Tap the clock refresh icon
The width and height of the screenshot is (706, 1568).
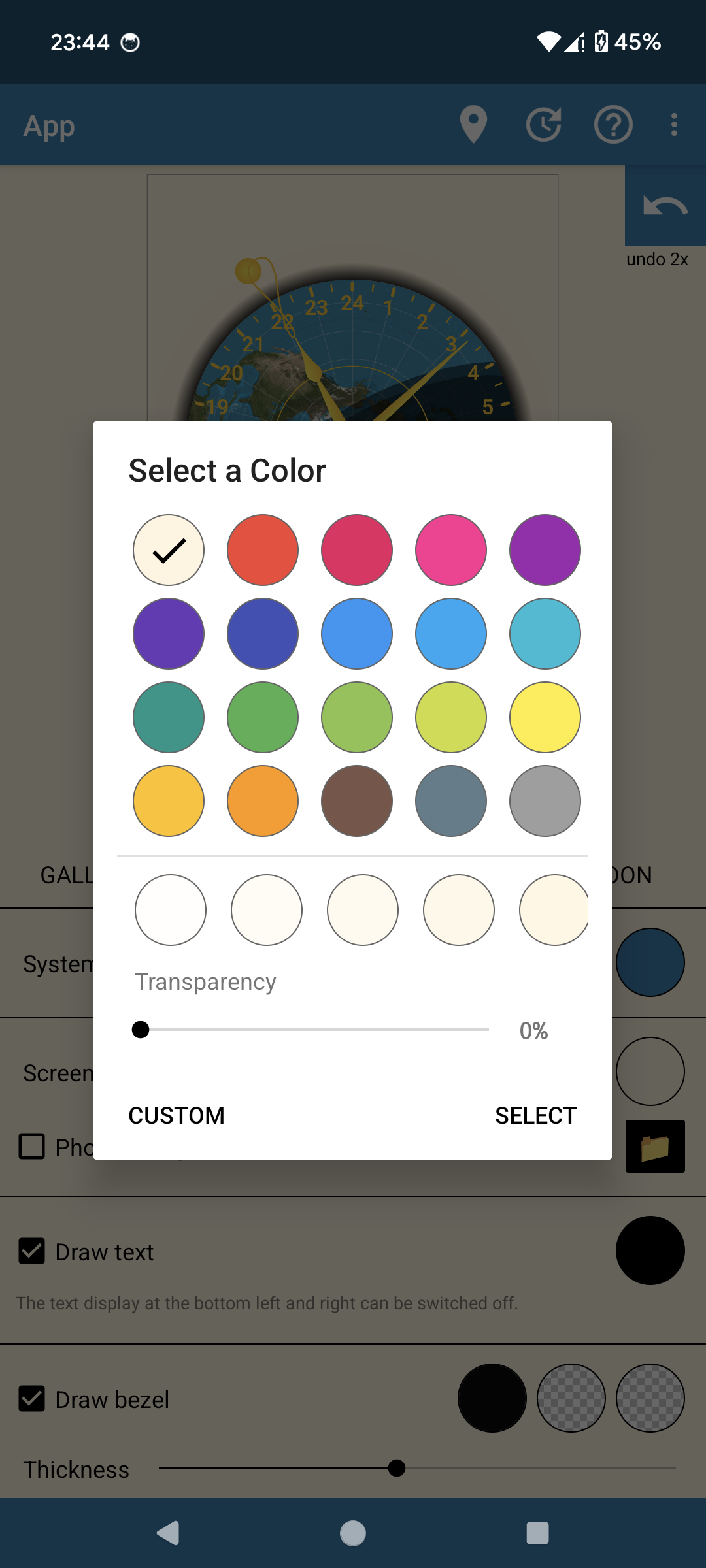[x=544, y=124]
